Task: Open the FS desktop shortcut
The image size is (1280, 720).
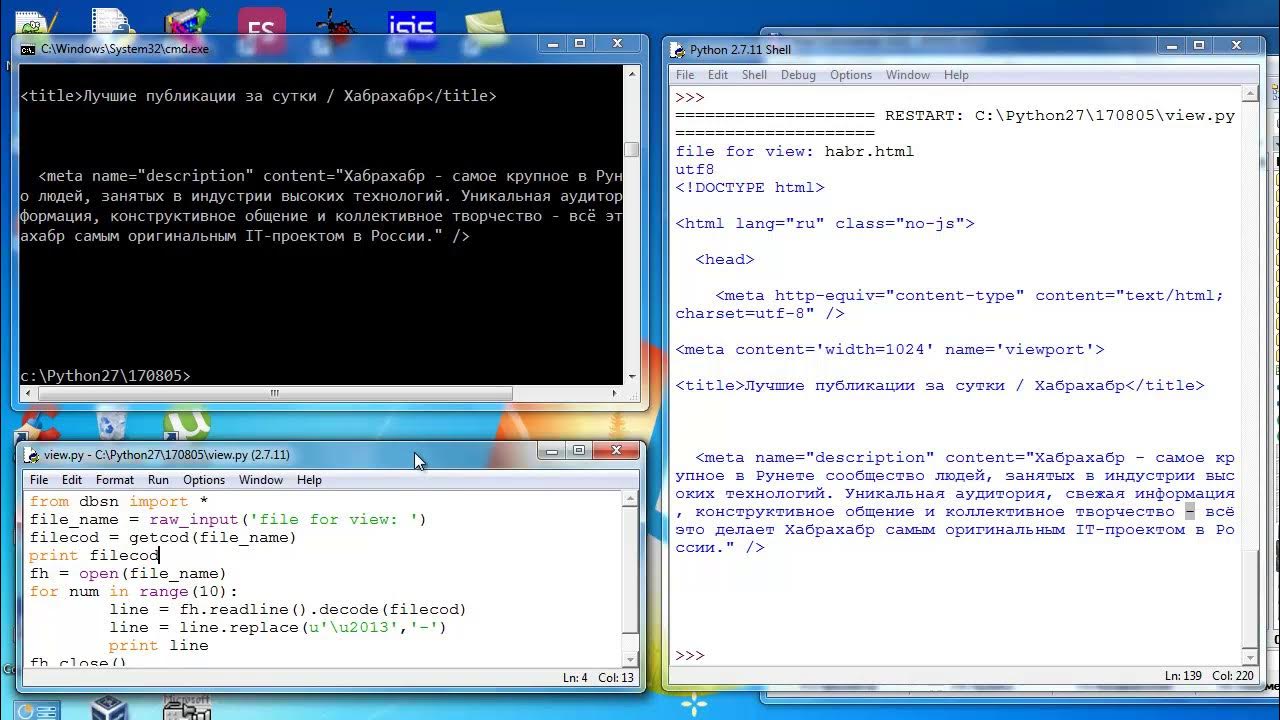Action: (x=262, y=22)
